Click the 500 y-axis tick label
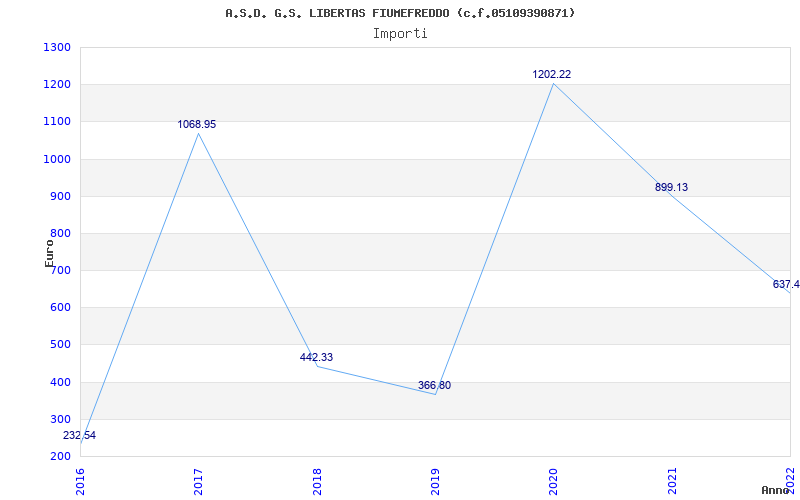 coord(60,345)
